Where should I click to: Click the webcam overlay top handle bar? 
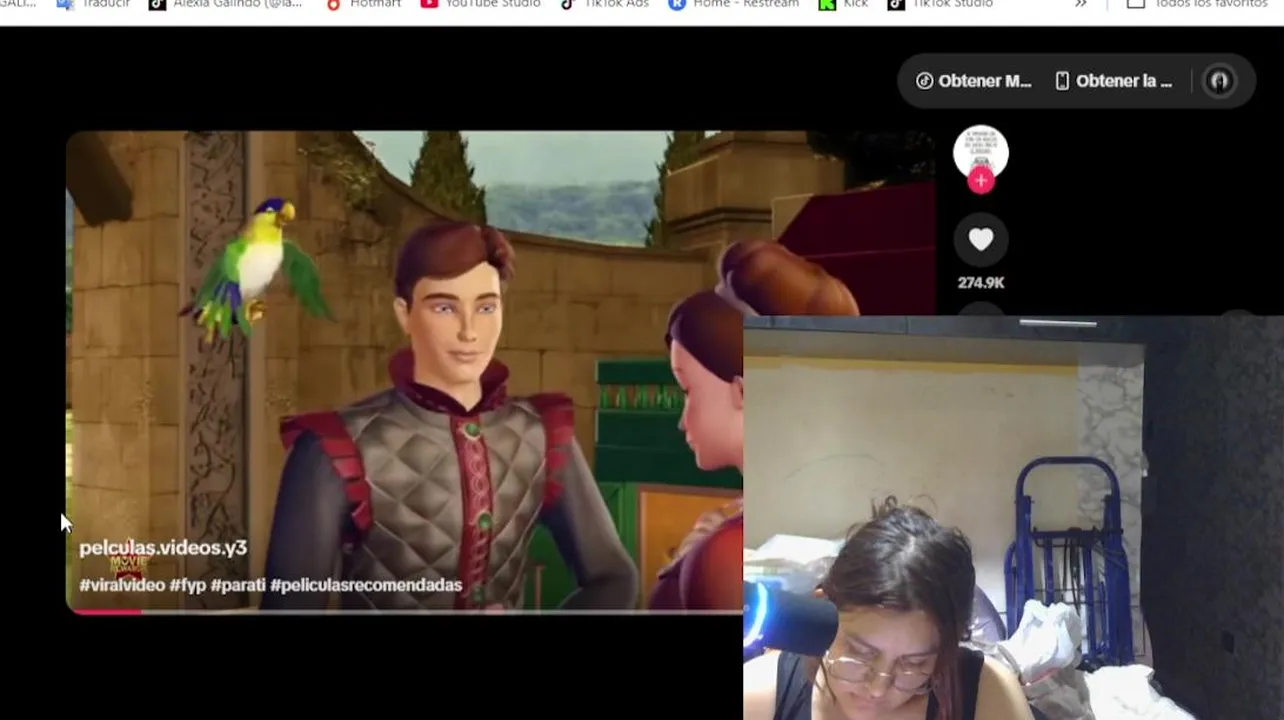pyautogui.click(x=1057, y=323)
